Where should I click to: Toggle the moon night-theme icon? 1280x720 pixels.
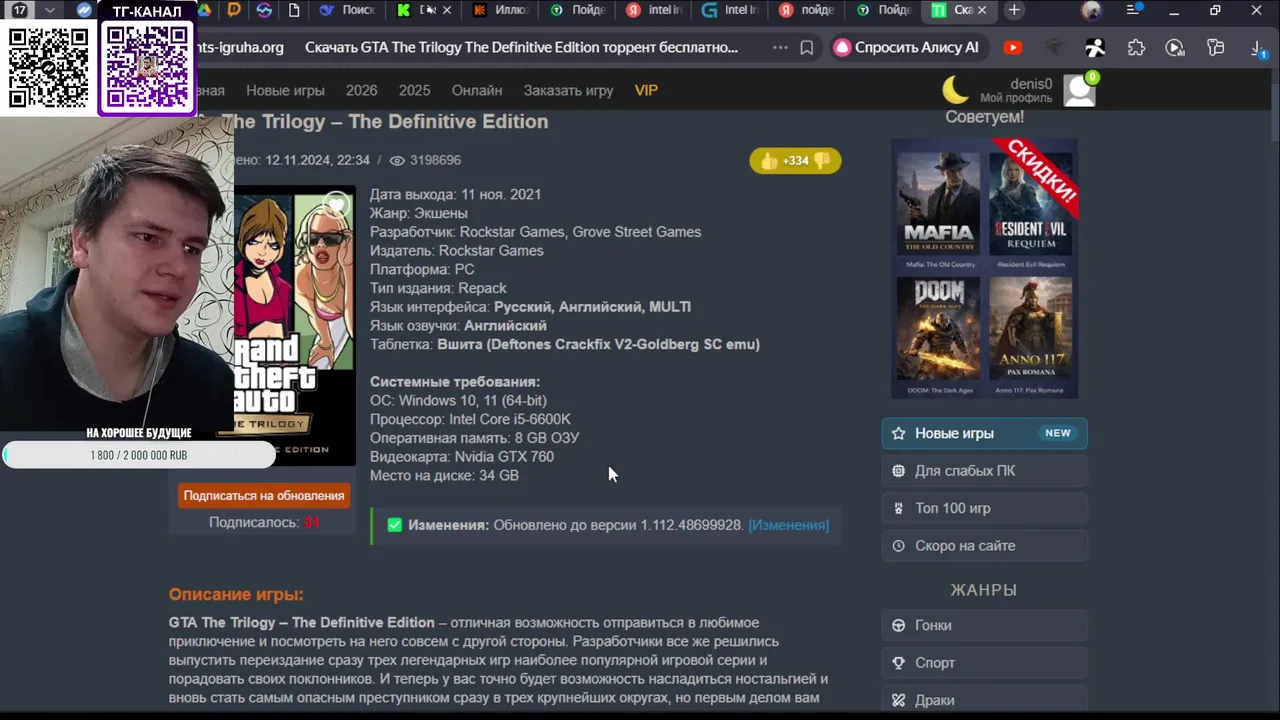pos(956,90)
